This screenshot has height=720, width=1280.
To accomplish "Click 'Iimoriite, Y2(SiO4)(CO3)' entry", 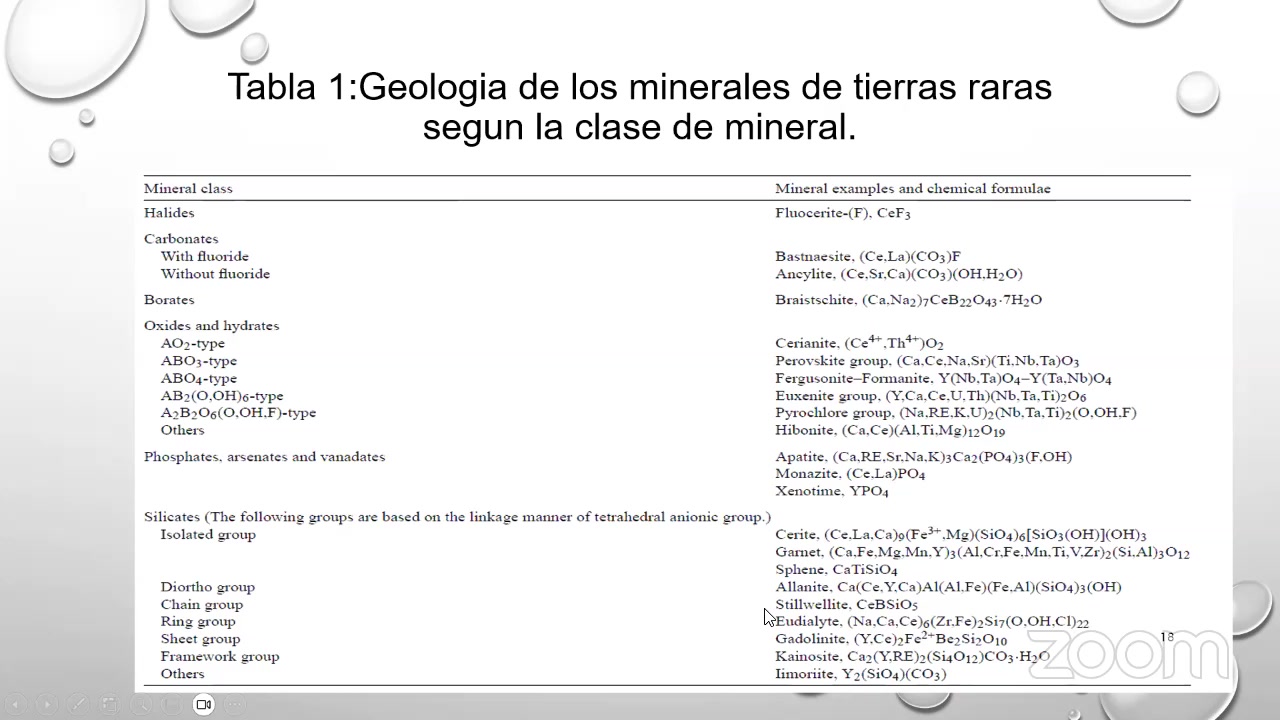I will [x=860, y=674].
